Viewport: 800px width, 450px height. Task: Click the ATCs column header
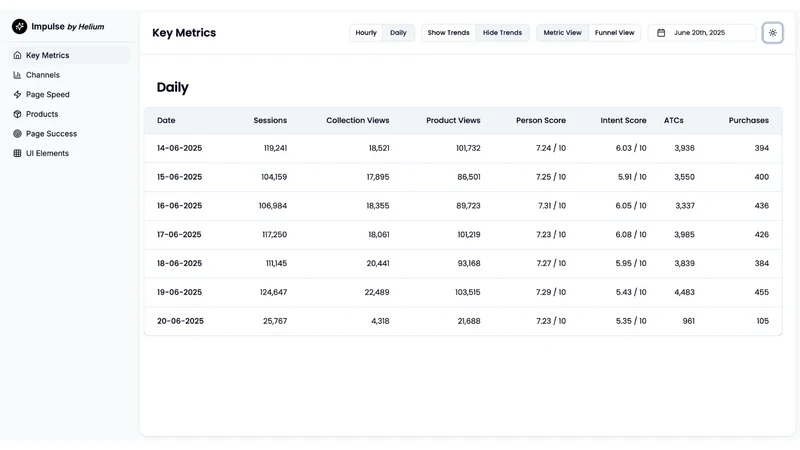(673, 120)
